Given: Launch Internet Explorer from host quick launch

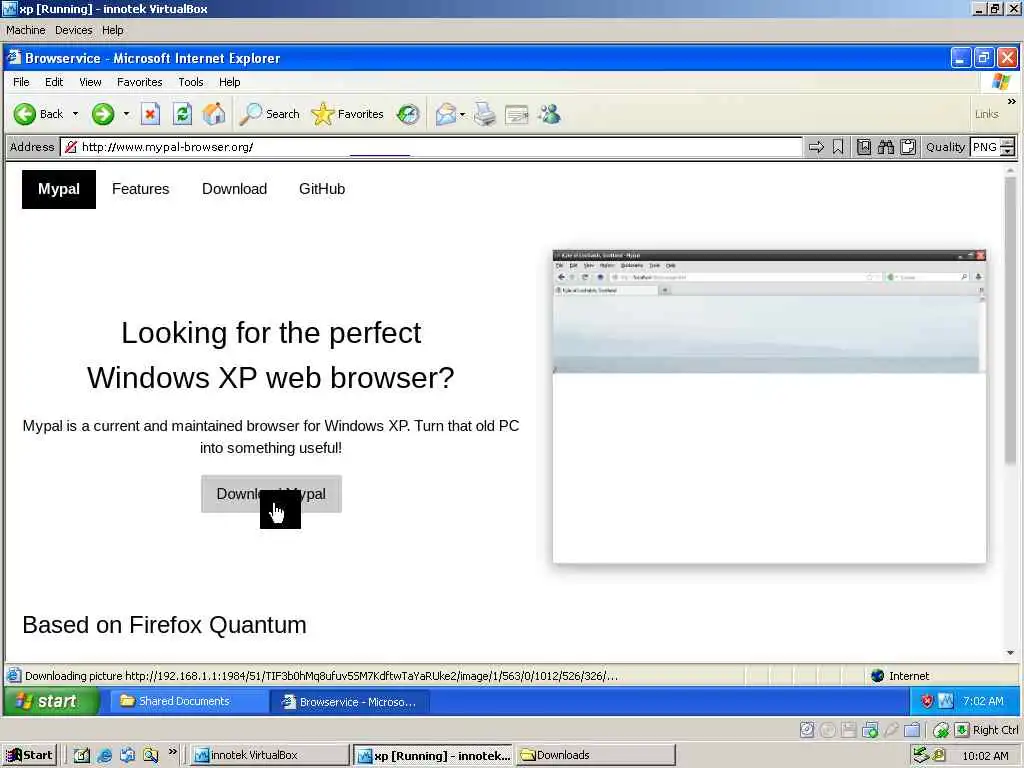Looking at the screenshot, I should click(104, 756).
